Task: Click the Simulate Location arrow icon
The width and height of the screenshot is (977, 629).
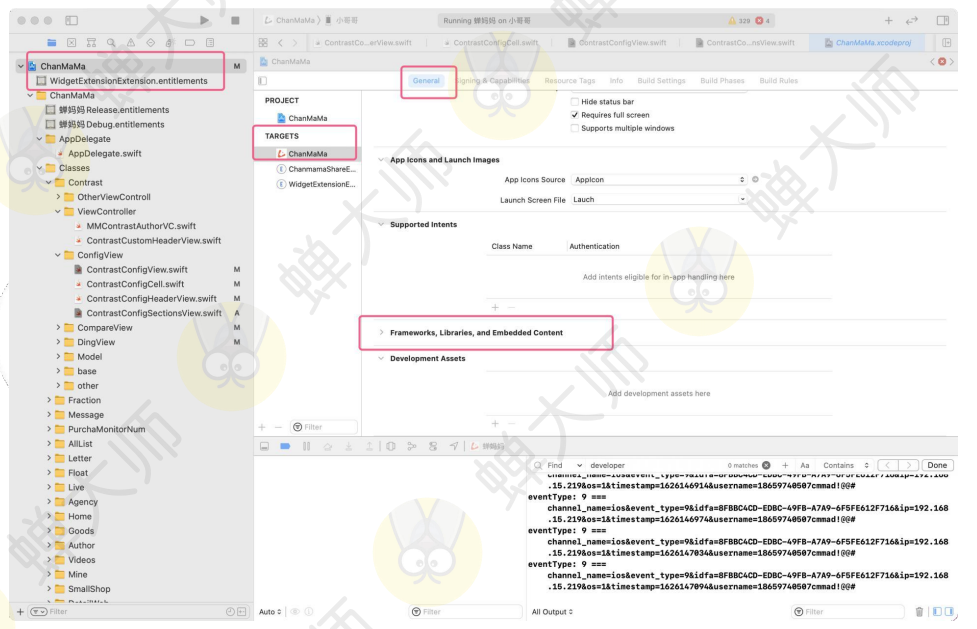Action: [454, 446]
